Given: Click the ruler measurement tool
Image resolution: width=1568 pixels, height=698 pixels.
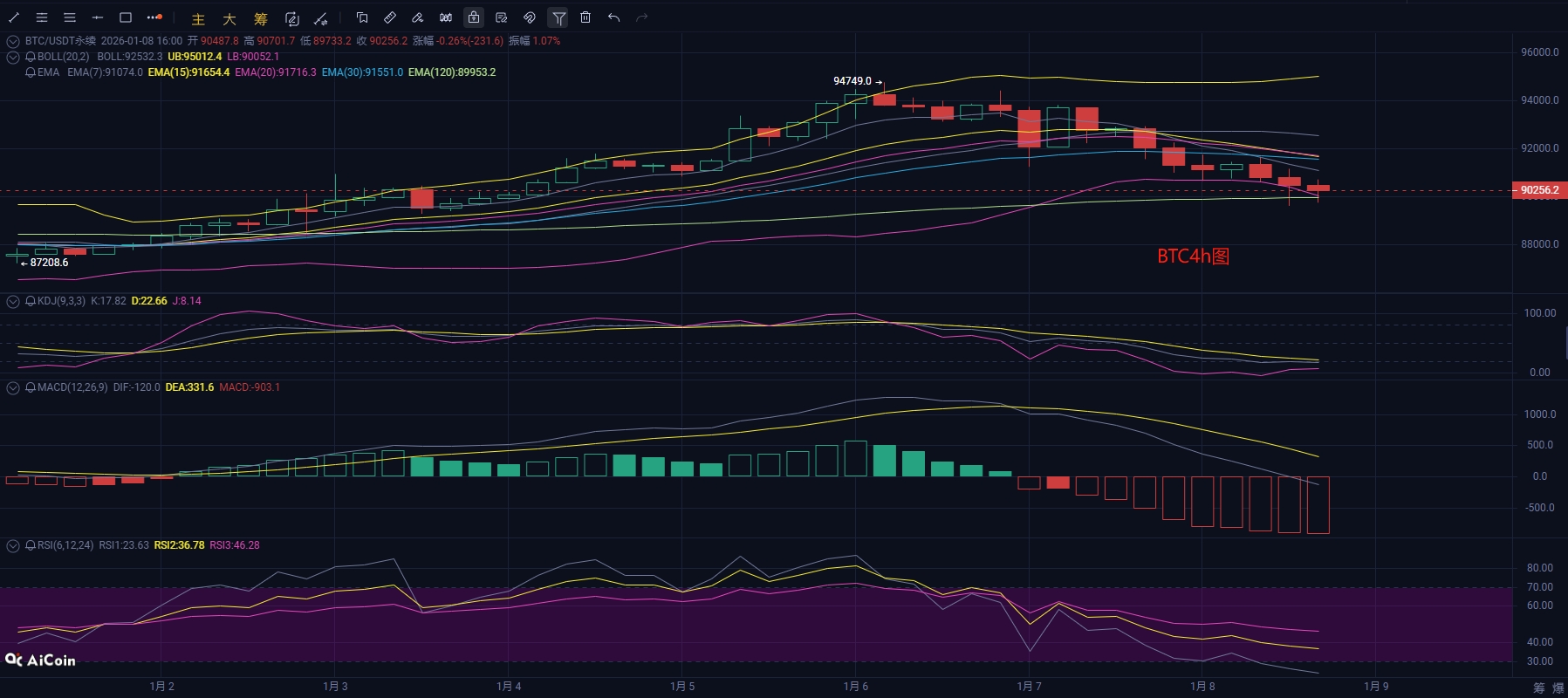Looking at the screenshot, I should click(390, 17).
